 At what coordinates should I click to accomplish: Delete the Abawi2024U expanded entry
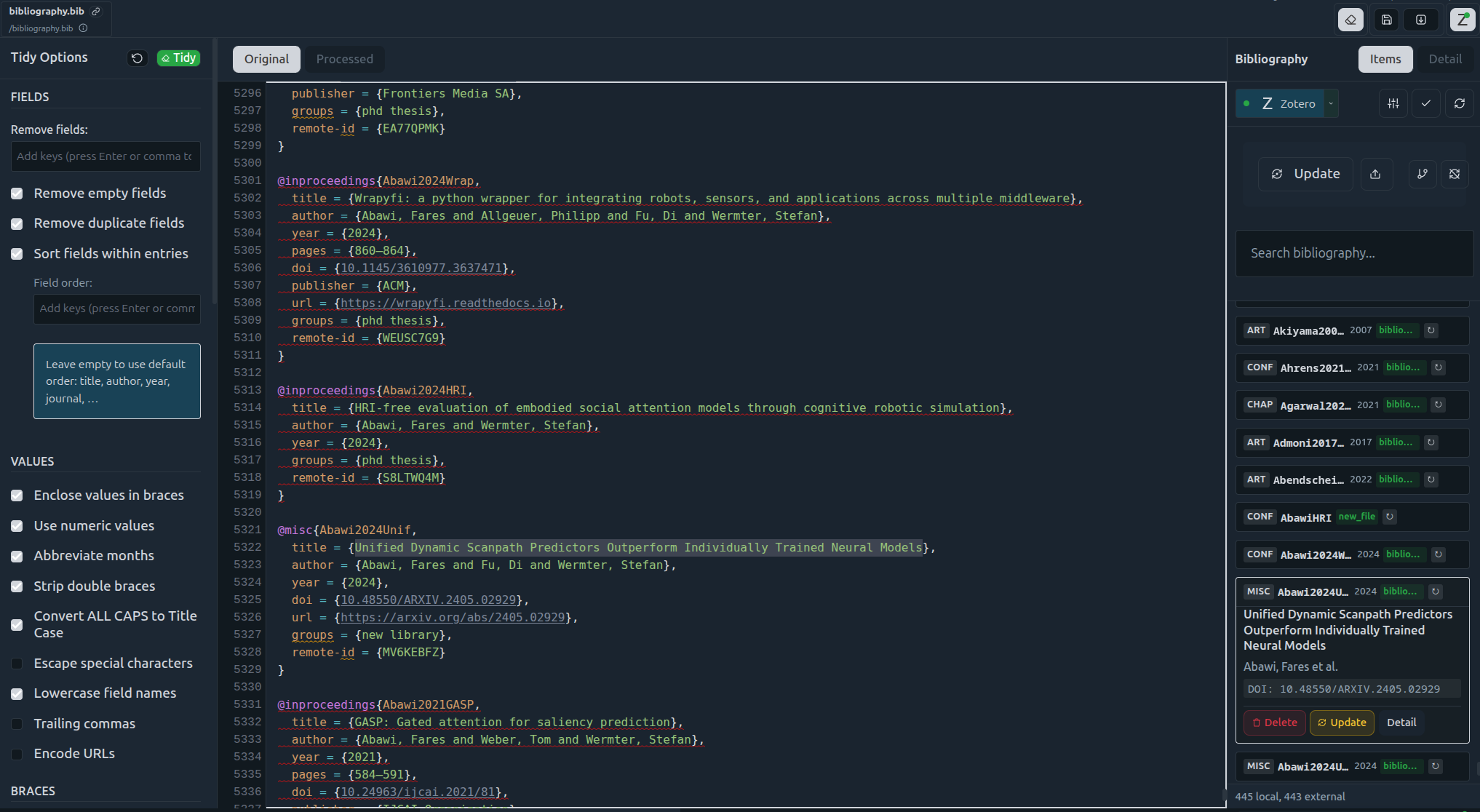tap(1274, 723)
